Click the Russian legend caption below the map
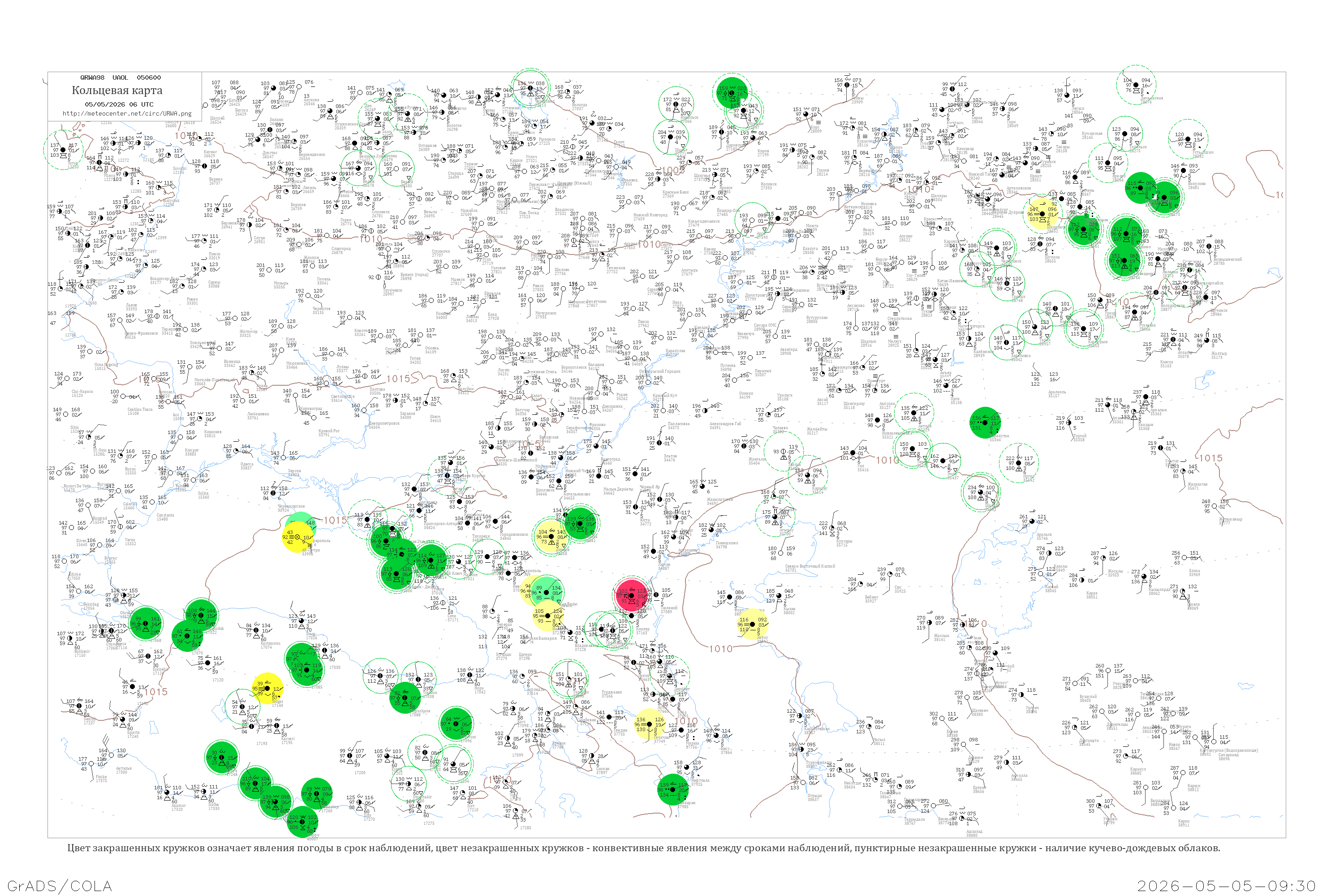The width and height of the screenshot is (1344, 896). tap(643, 848)
